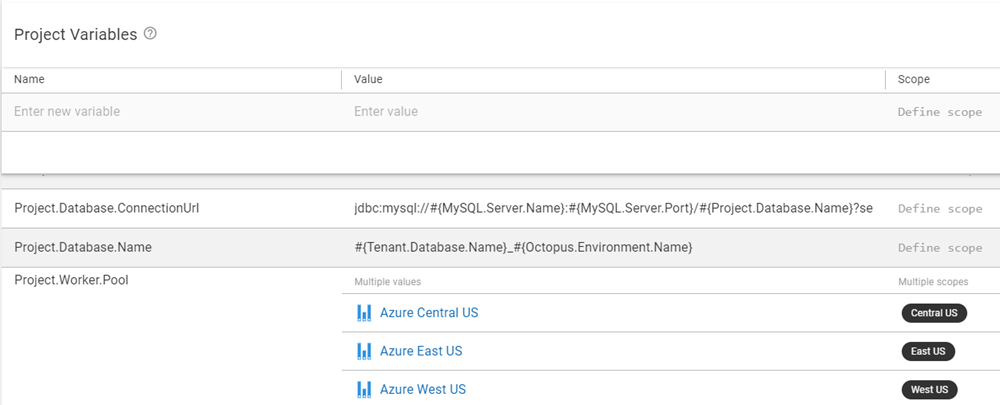Open the Azure Central US link

(429, 313)
